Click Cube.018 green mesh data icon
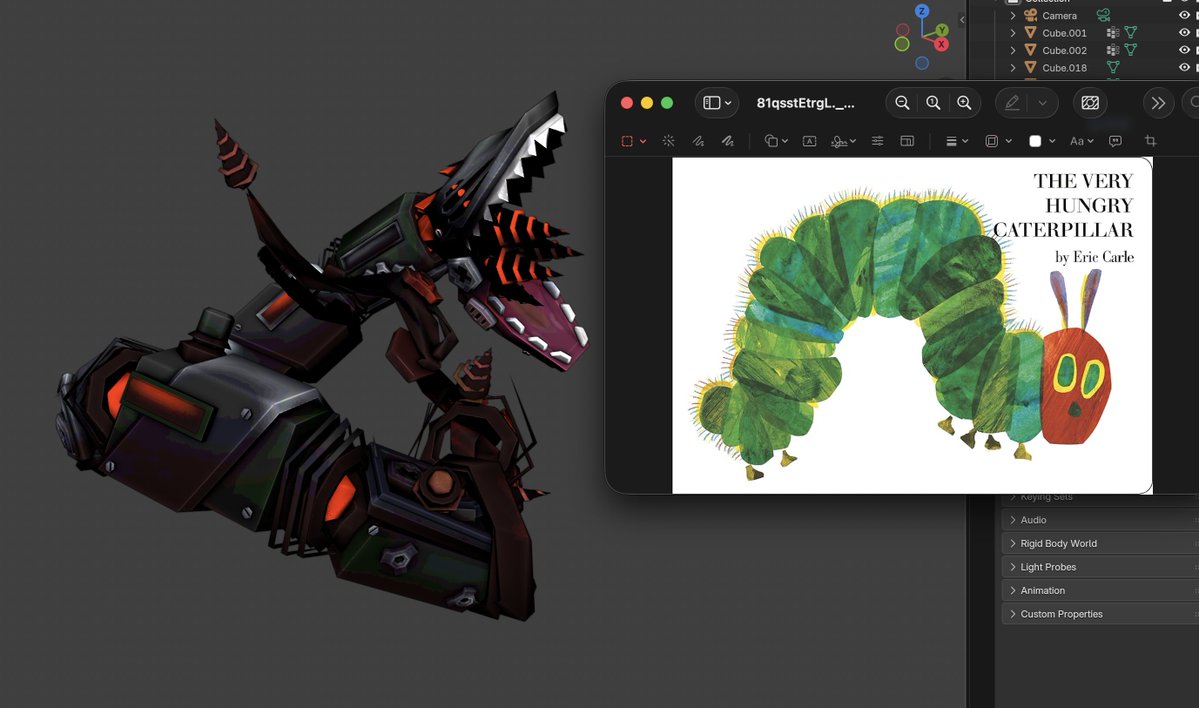The width and height of the screenshot is (1199, 708). tap(1113, 68)
